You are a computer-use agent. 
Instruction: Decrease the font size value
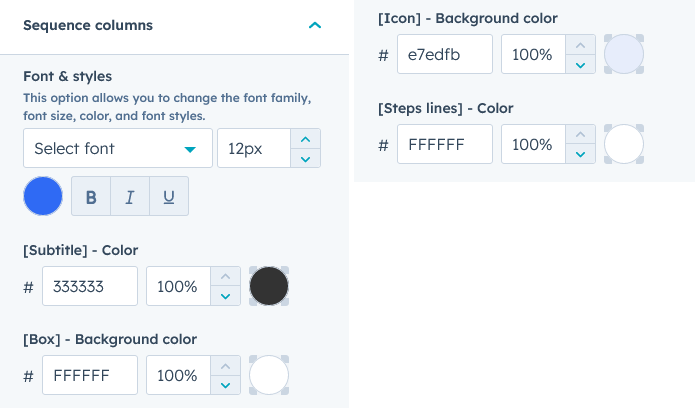[305, 158]
